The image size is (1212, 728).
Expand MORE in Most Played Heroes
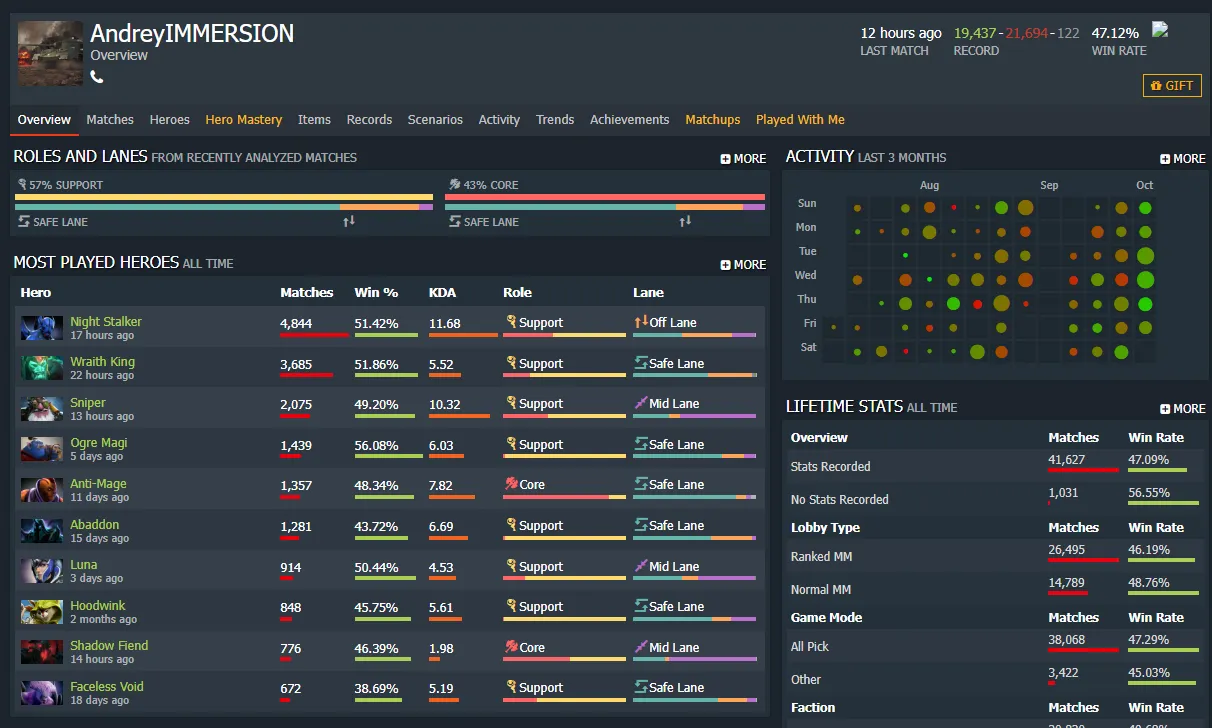point(743,265)
